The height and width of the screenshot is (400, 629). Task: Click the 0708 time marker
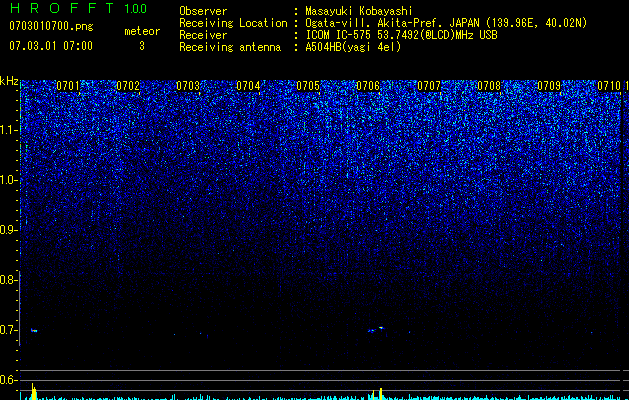coord(489,86)
